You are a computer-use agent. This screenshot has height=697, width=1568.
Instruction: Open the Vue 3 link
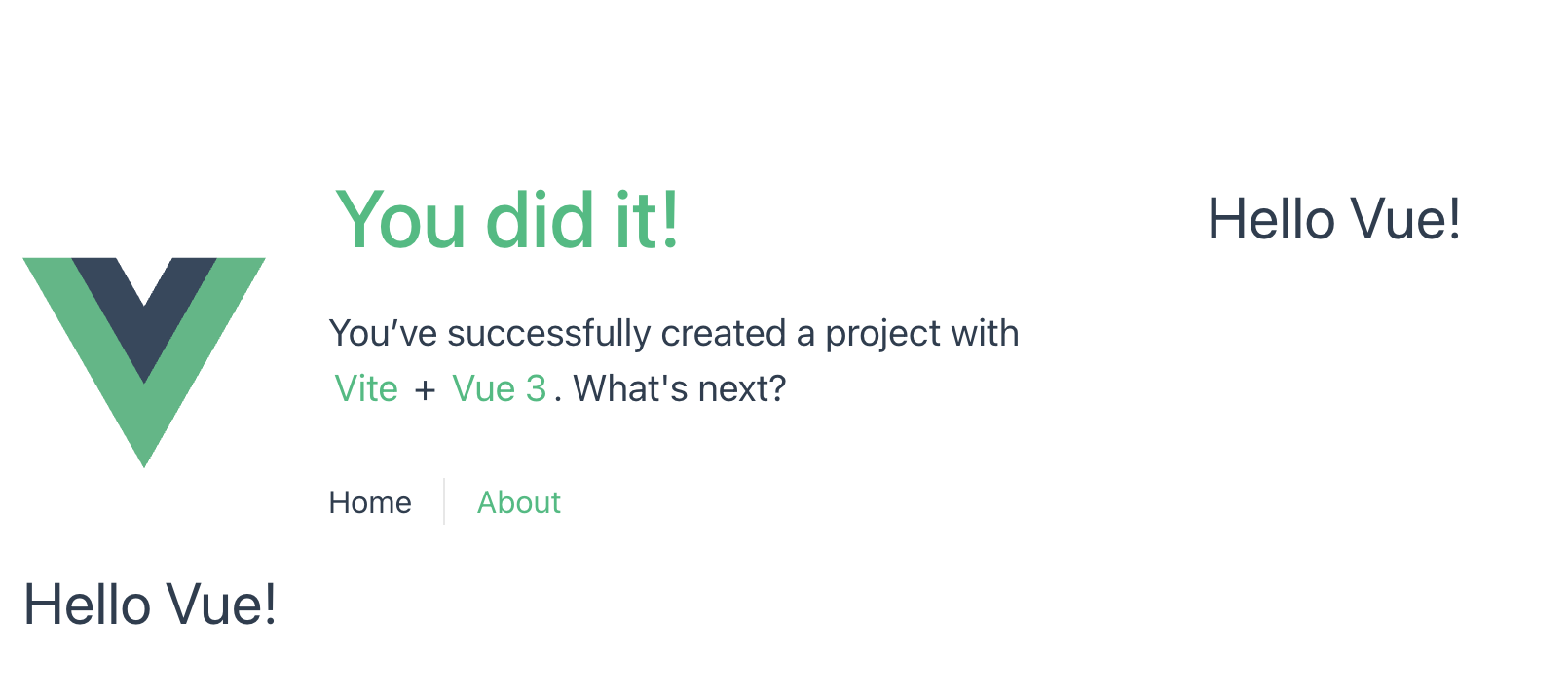pos(500,388)
